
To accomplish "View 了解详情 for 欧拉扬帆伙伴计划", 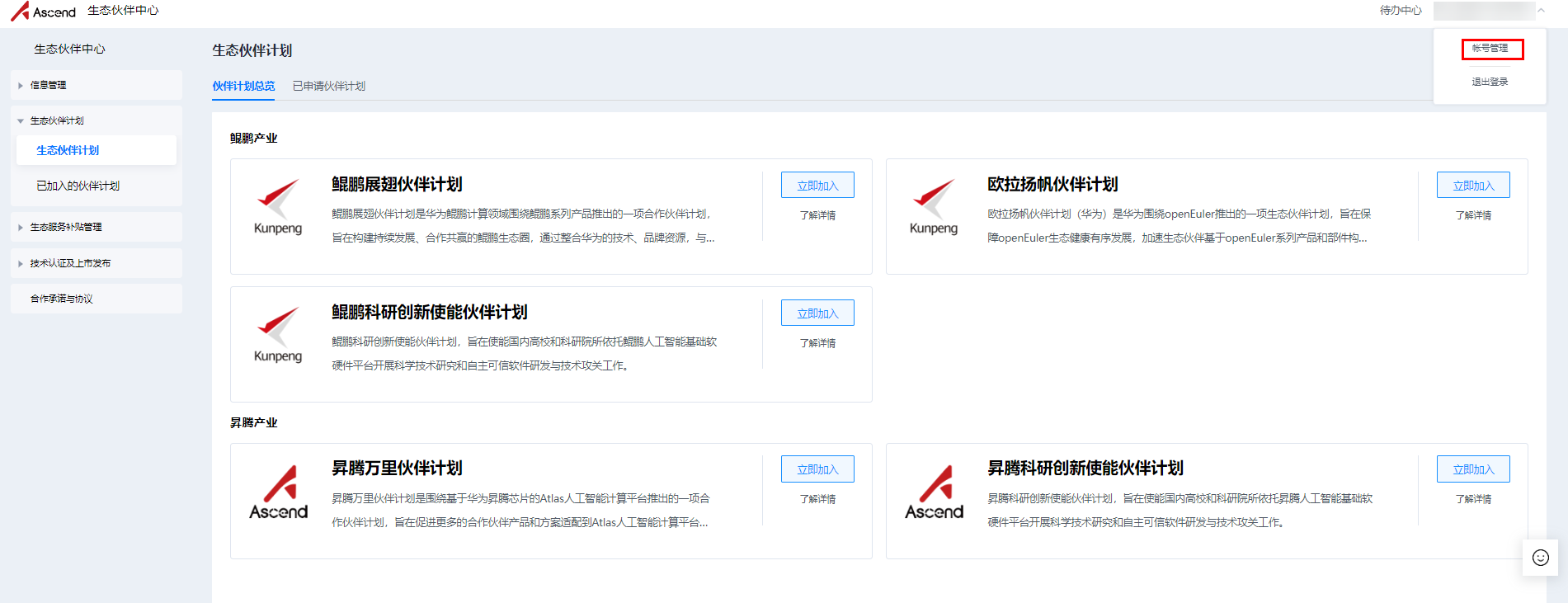I will point(1473,215).
